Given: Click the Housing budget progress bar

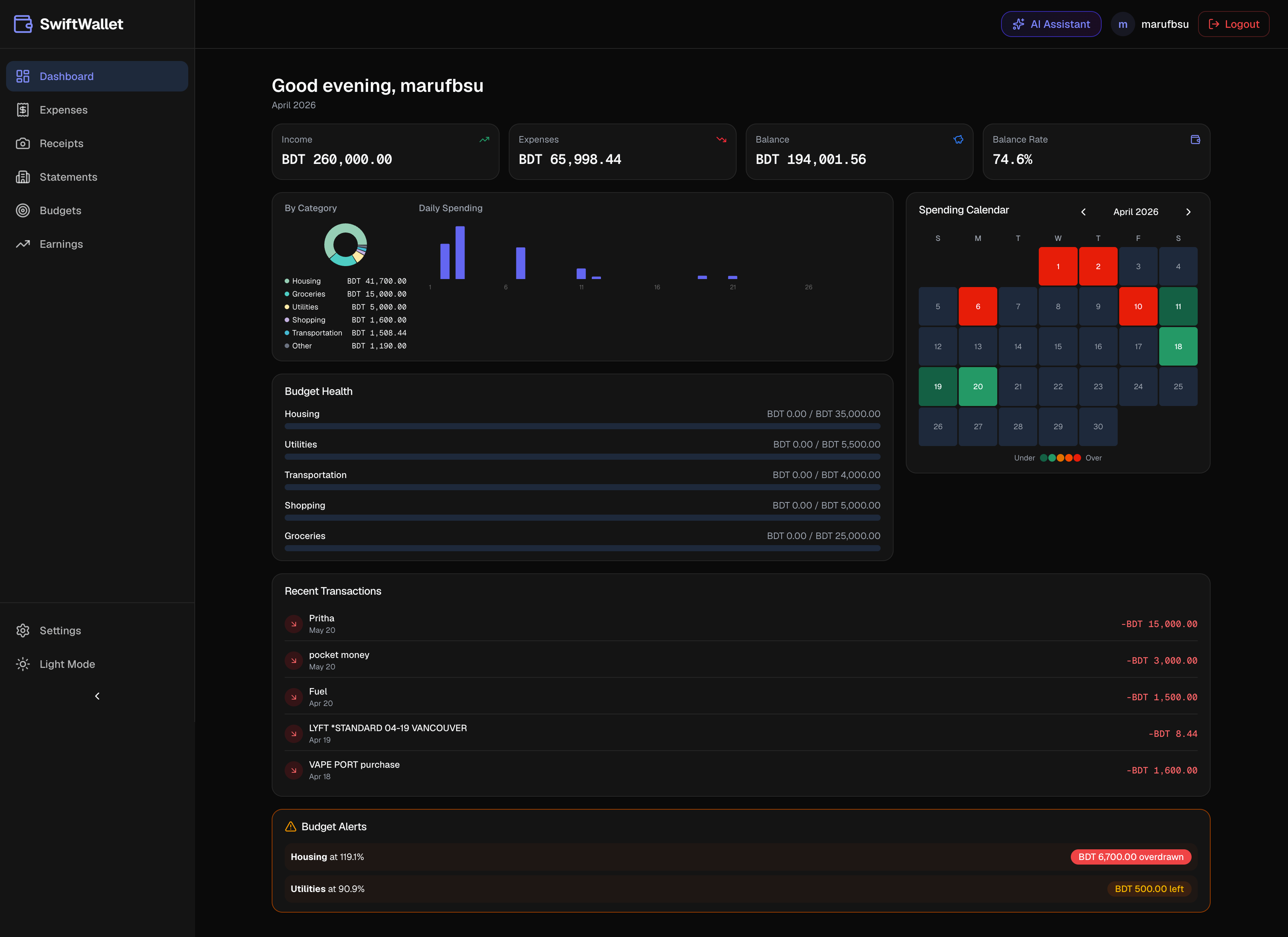Looking at the screenshot, I should [x=582, y=426].
